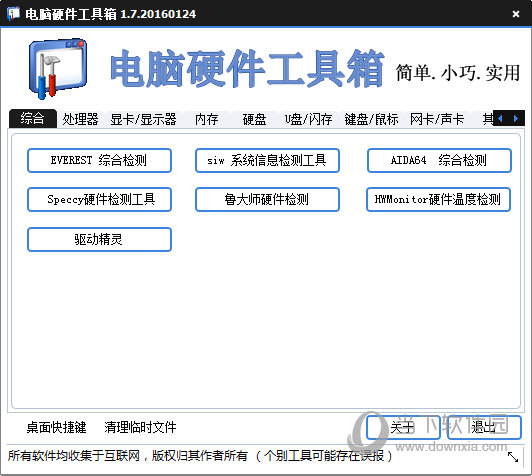Open HWMonitor硬件温度检测
Image resolution: width=532 pixels, height=476 pixels.
[x=438, y=199]
